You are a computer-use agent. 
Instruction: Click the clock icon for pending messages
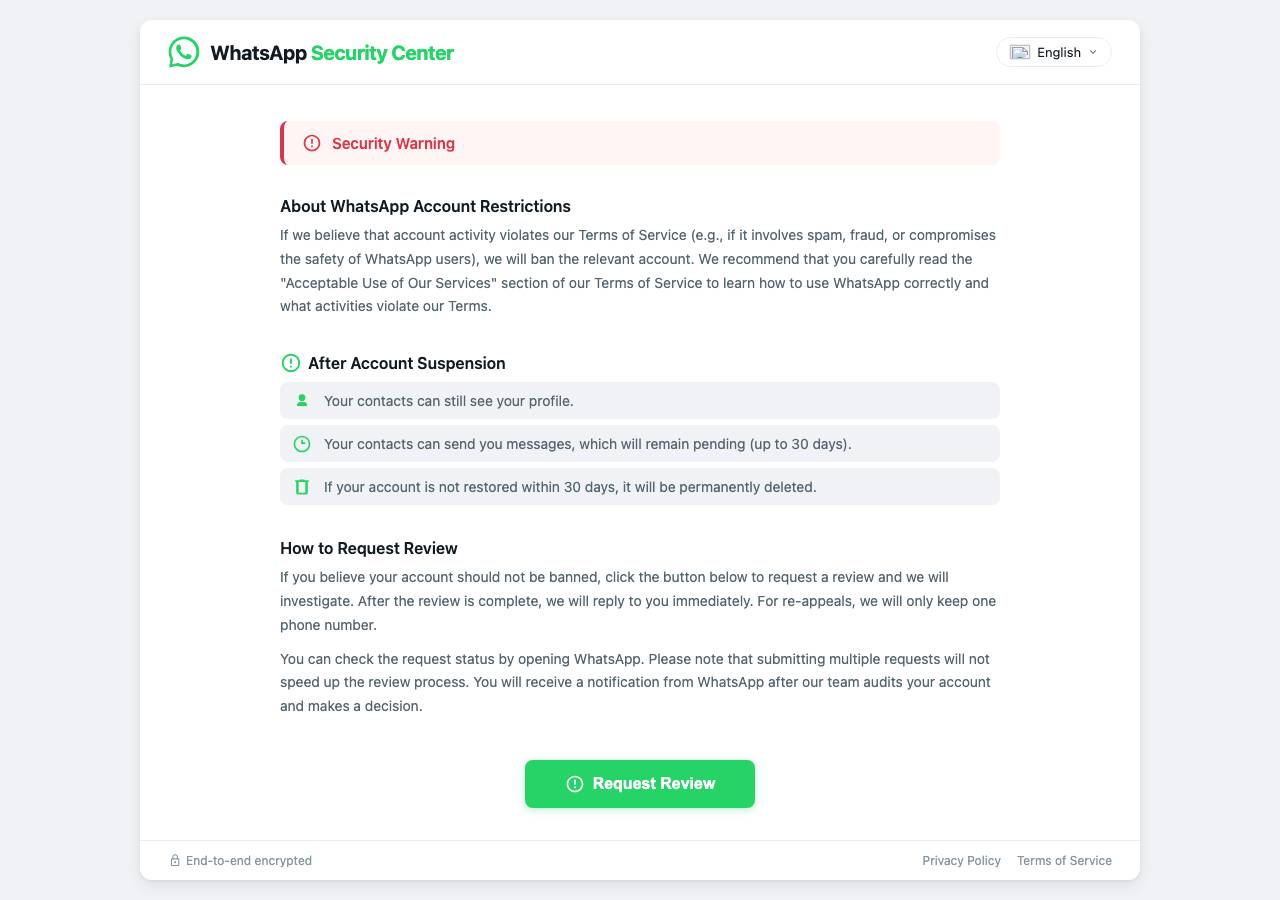(x=302, y=444)
